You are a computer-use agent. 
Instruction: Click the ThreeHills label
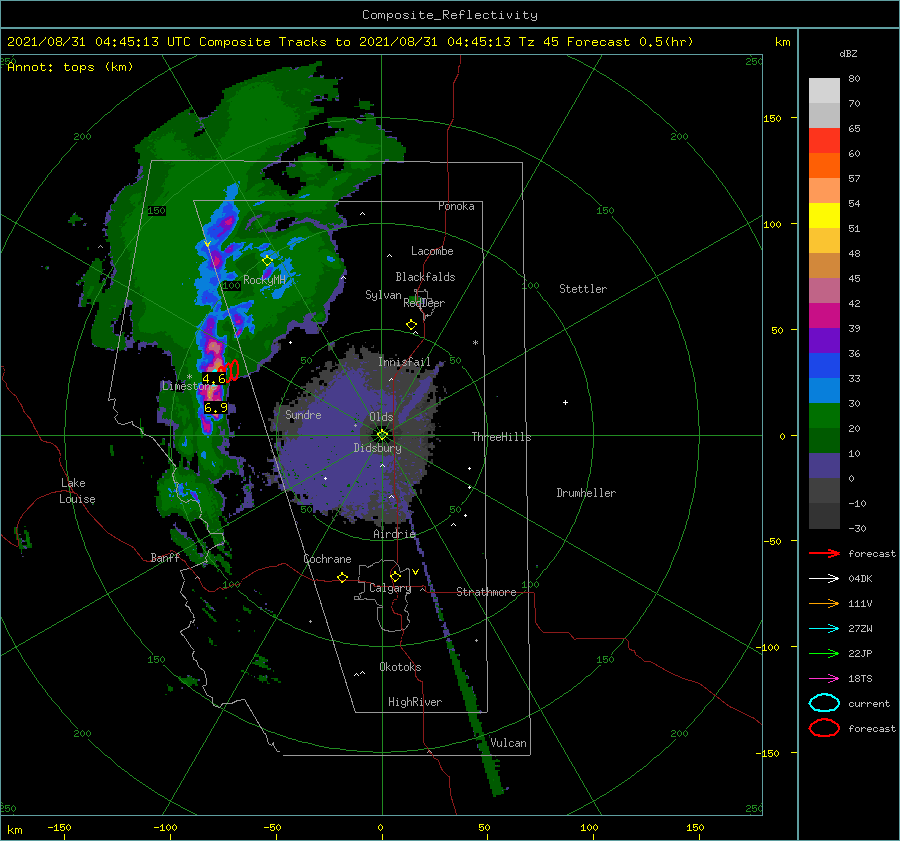pyautogui.click(x=502, y=437)
